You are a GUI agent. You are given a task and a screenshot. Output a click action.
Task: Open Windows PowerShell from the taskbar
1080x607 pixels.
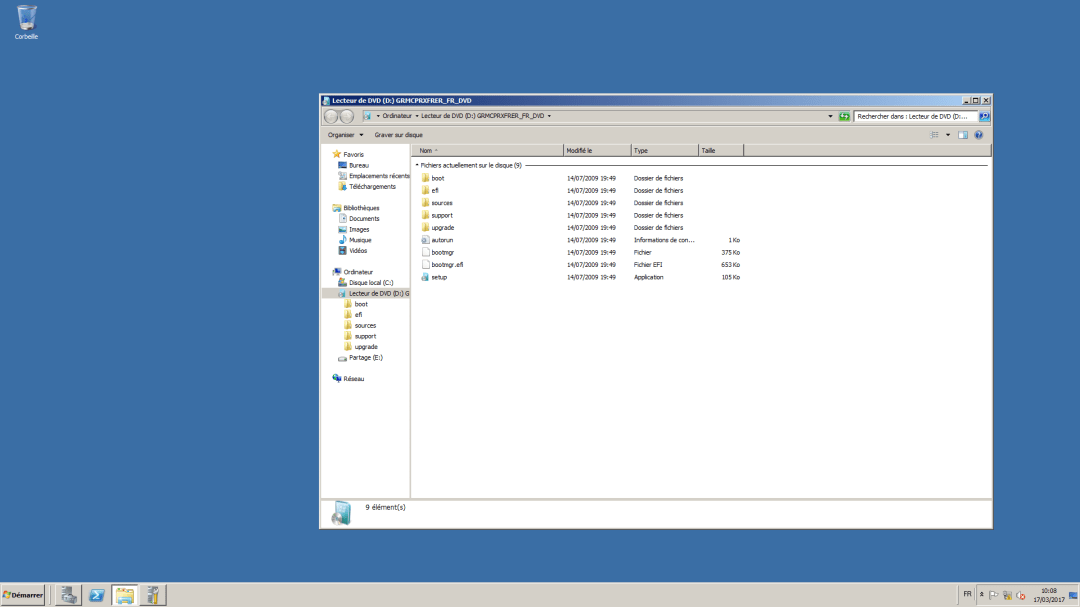pos(96,595)
